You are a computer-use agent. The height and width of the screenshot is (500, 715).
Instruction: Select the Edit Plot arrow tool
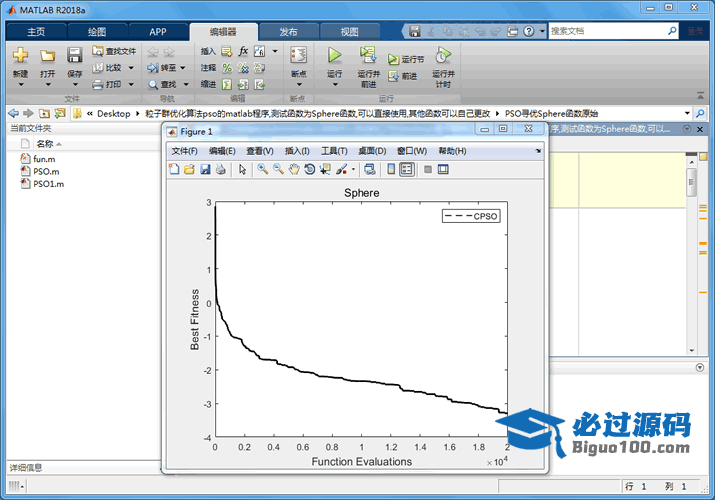pyautogui.click(x=242, y=170)
